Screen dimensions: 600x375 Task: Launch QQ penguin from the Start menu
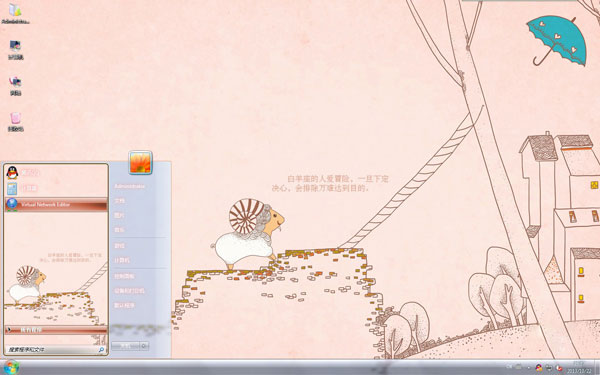(12, 173)
